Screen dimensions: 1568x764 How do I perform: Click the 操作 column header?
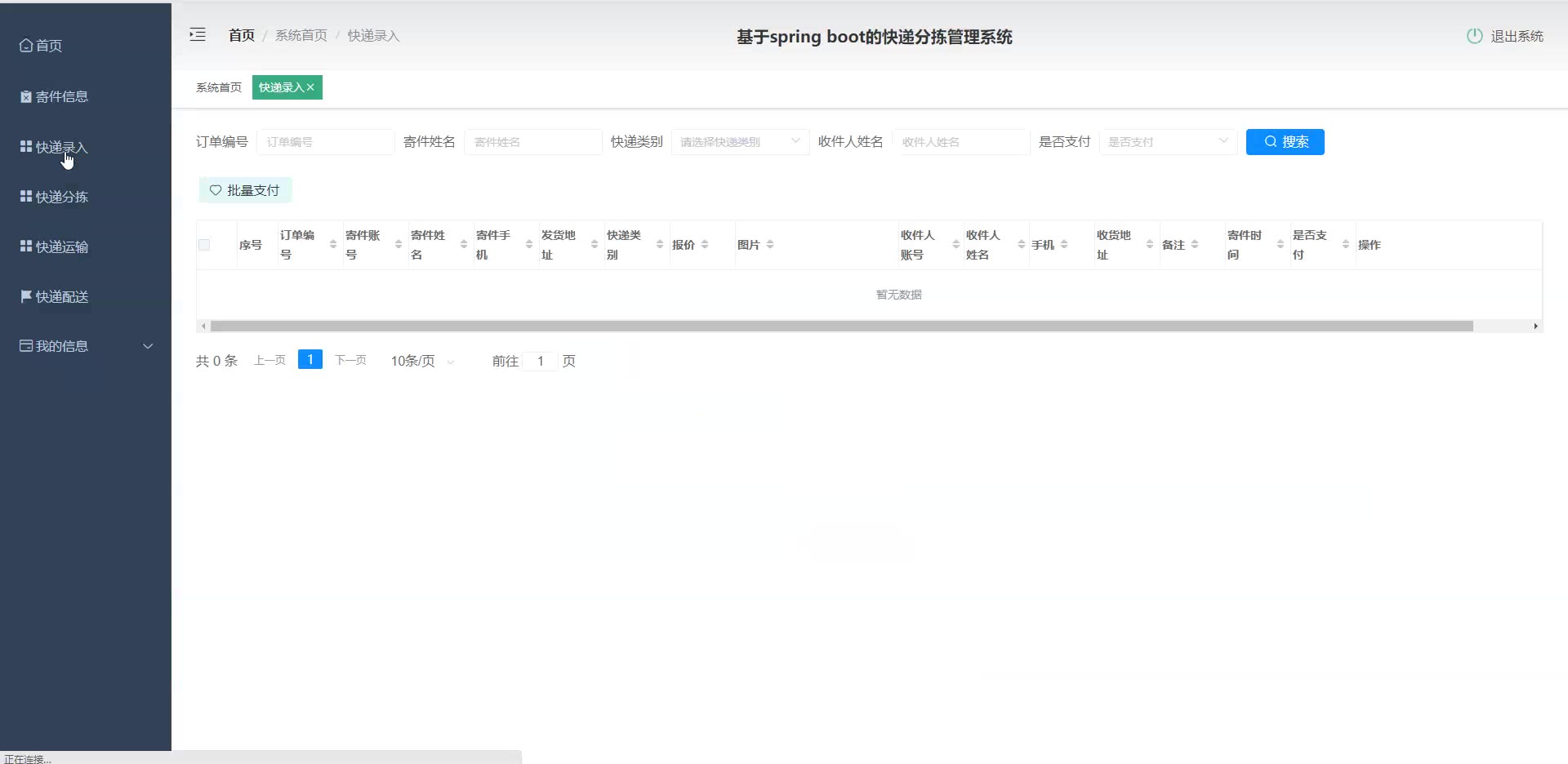coord(1369,245)
